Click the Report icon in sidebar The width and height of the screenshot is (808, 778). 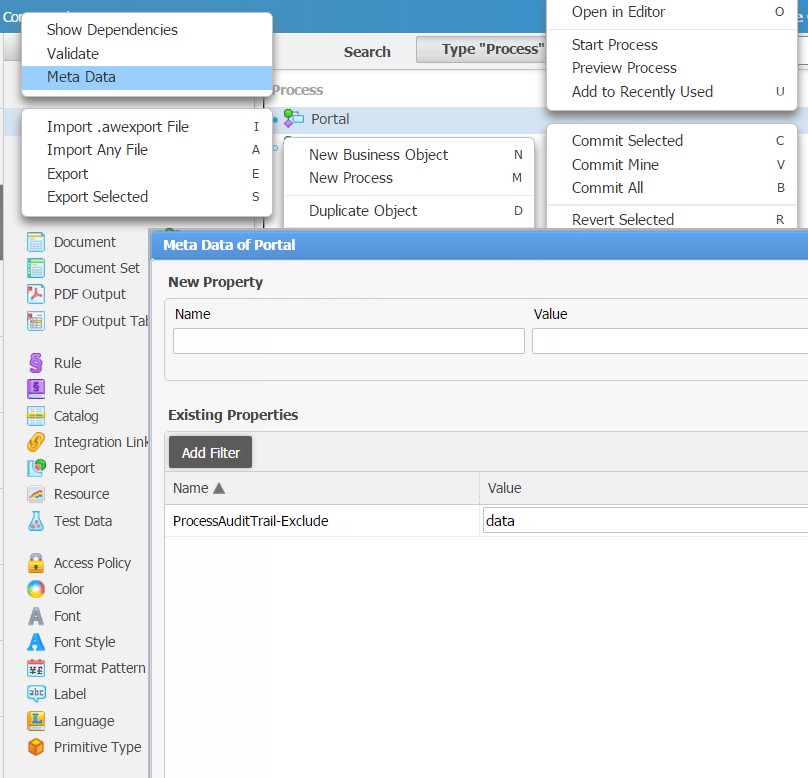pyautogui.click(x=36, y=468)
